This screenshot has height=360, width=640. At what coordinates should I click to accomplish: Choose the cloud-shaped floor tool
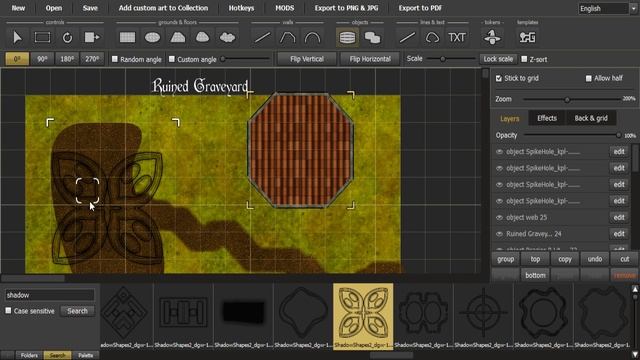point(227,38)
